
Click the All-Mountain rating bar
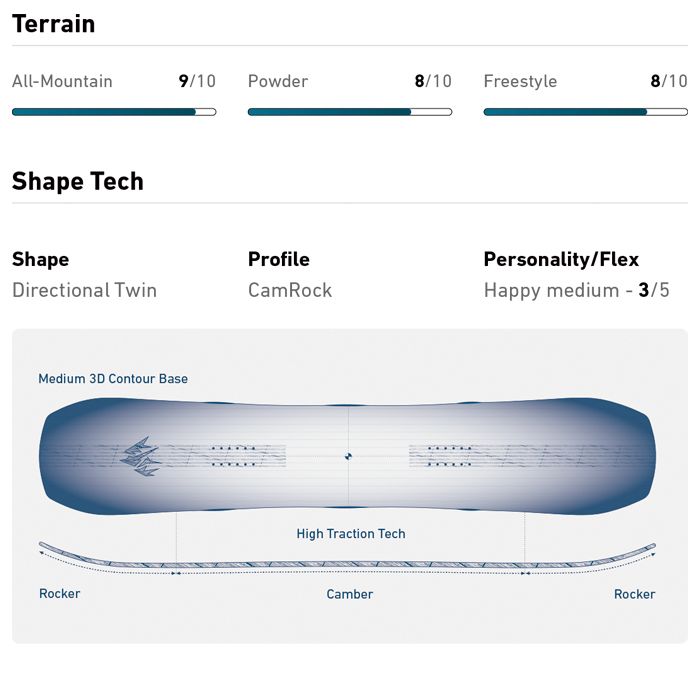click(x=114, y=112)
